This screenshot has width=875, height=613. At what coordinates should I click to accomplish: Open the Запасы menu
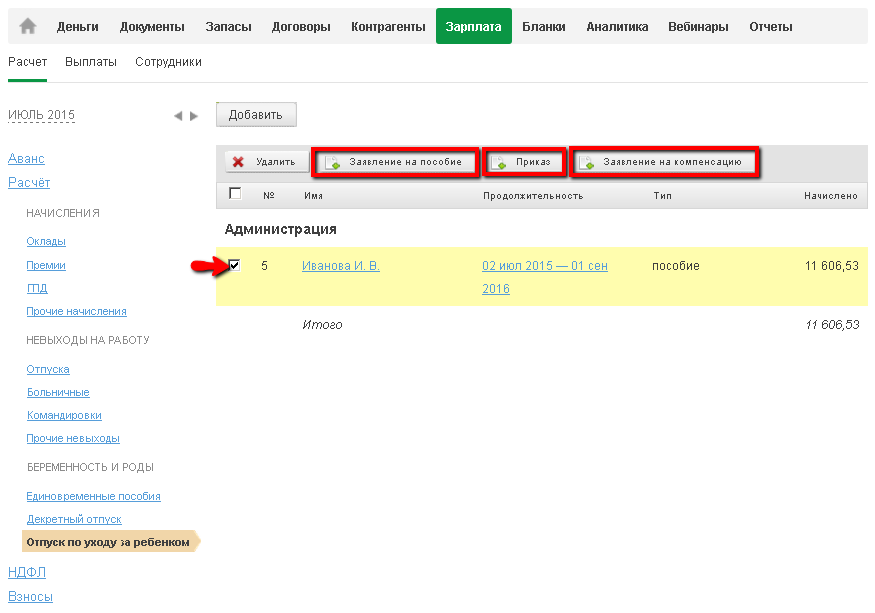(228, 26)
